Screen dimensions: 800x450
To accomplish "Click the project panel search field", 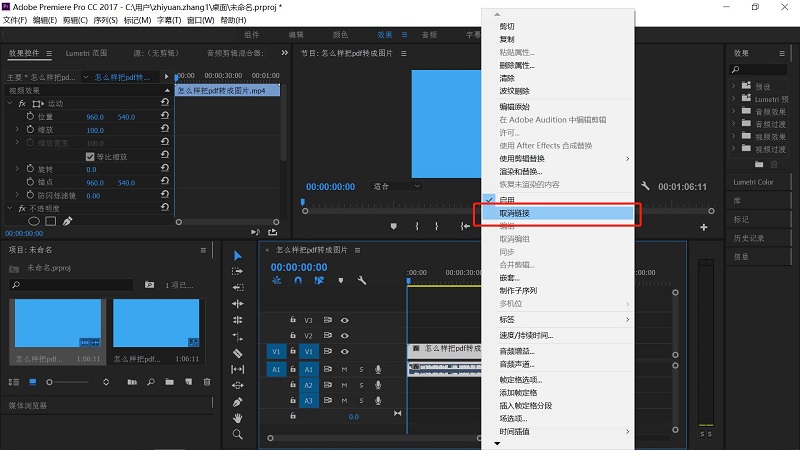I will (x=71, y=285).
